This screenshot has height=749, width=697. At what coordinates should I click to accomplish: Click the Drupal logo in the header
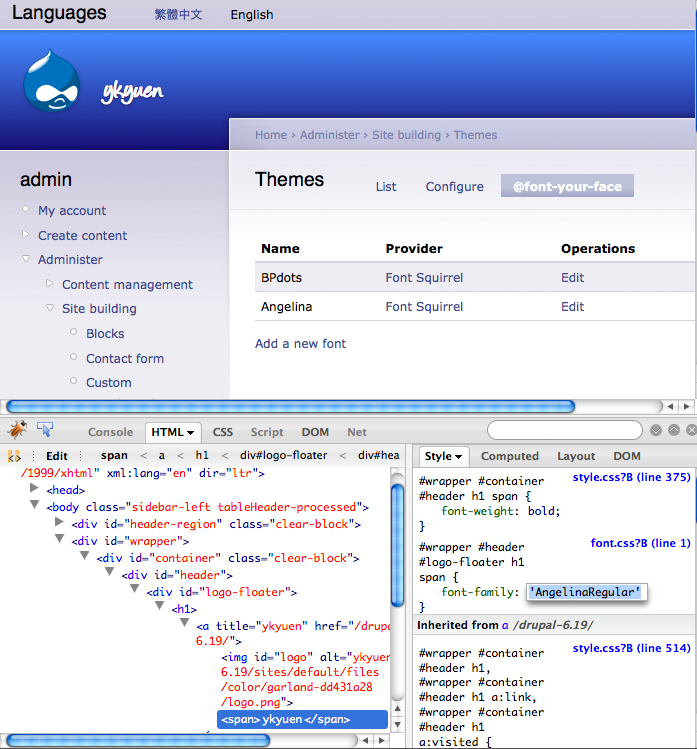click(x=51, y=85)
